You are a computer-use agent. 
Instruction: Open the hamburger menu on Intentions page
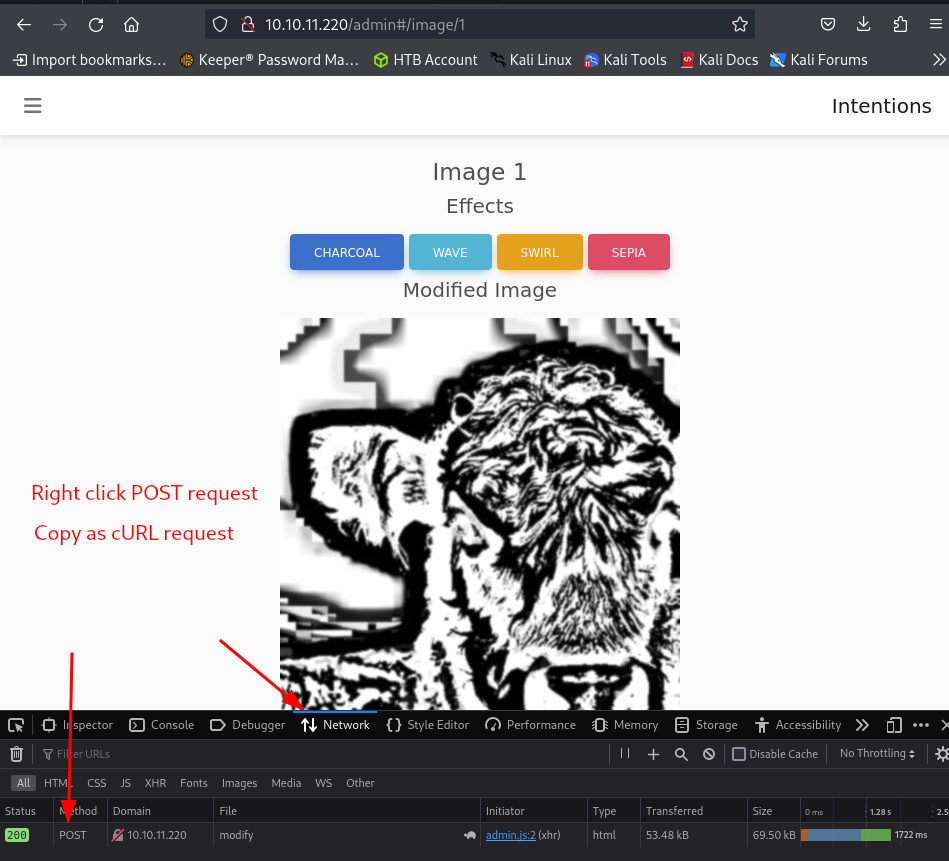(33, 106)
